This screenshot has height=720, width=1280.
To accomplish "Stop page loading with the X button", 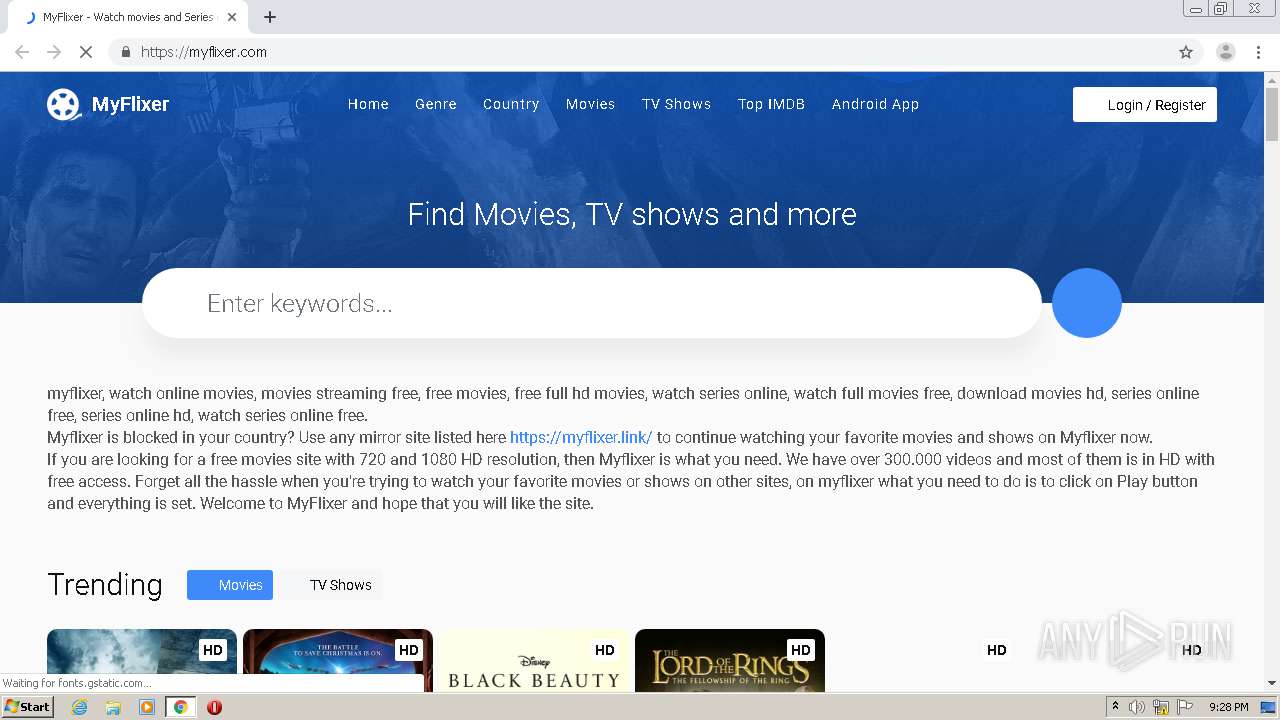I will [86, 52].
